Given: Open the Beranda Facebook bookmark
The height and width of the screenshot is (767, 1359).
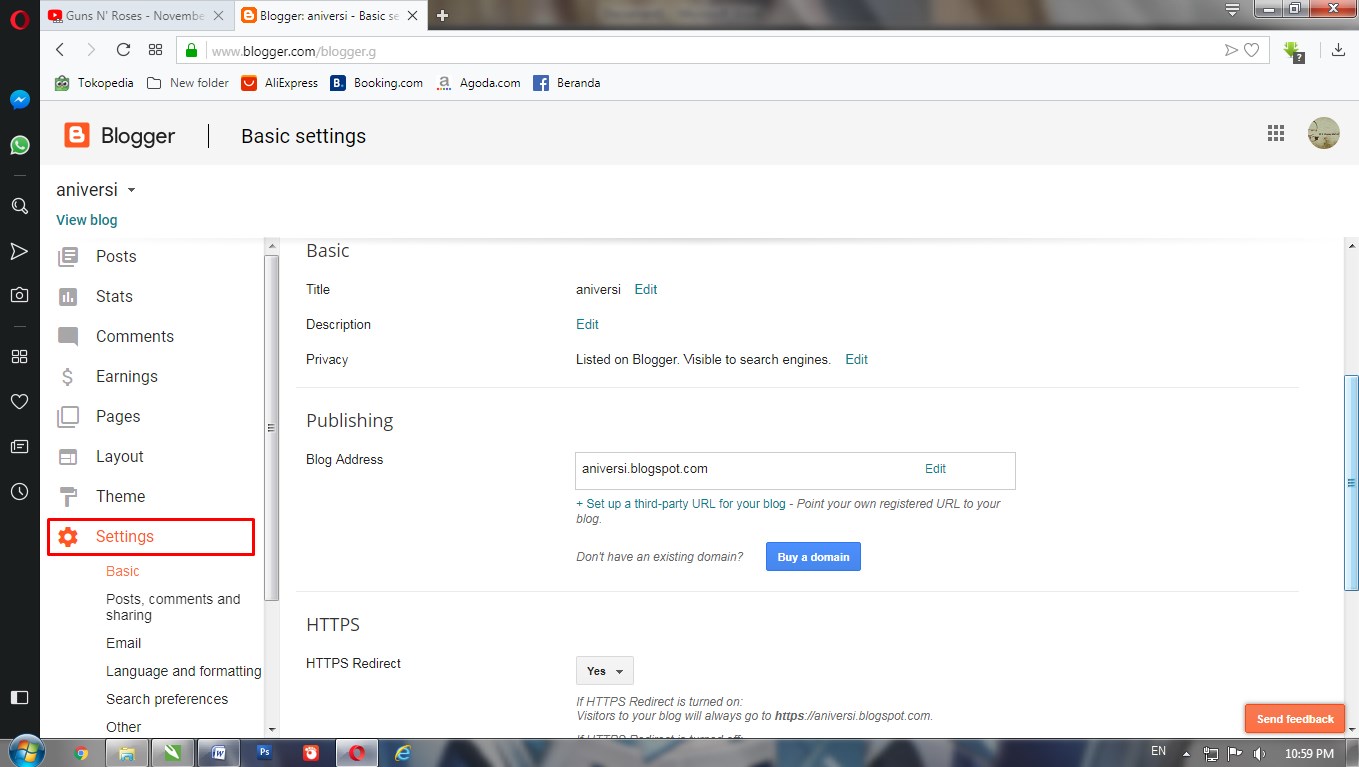Looking at the screenshot, I should click(567, 83).
